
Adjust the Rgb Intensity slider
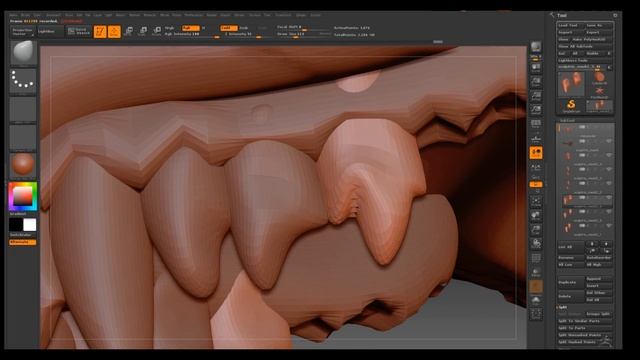192,34
